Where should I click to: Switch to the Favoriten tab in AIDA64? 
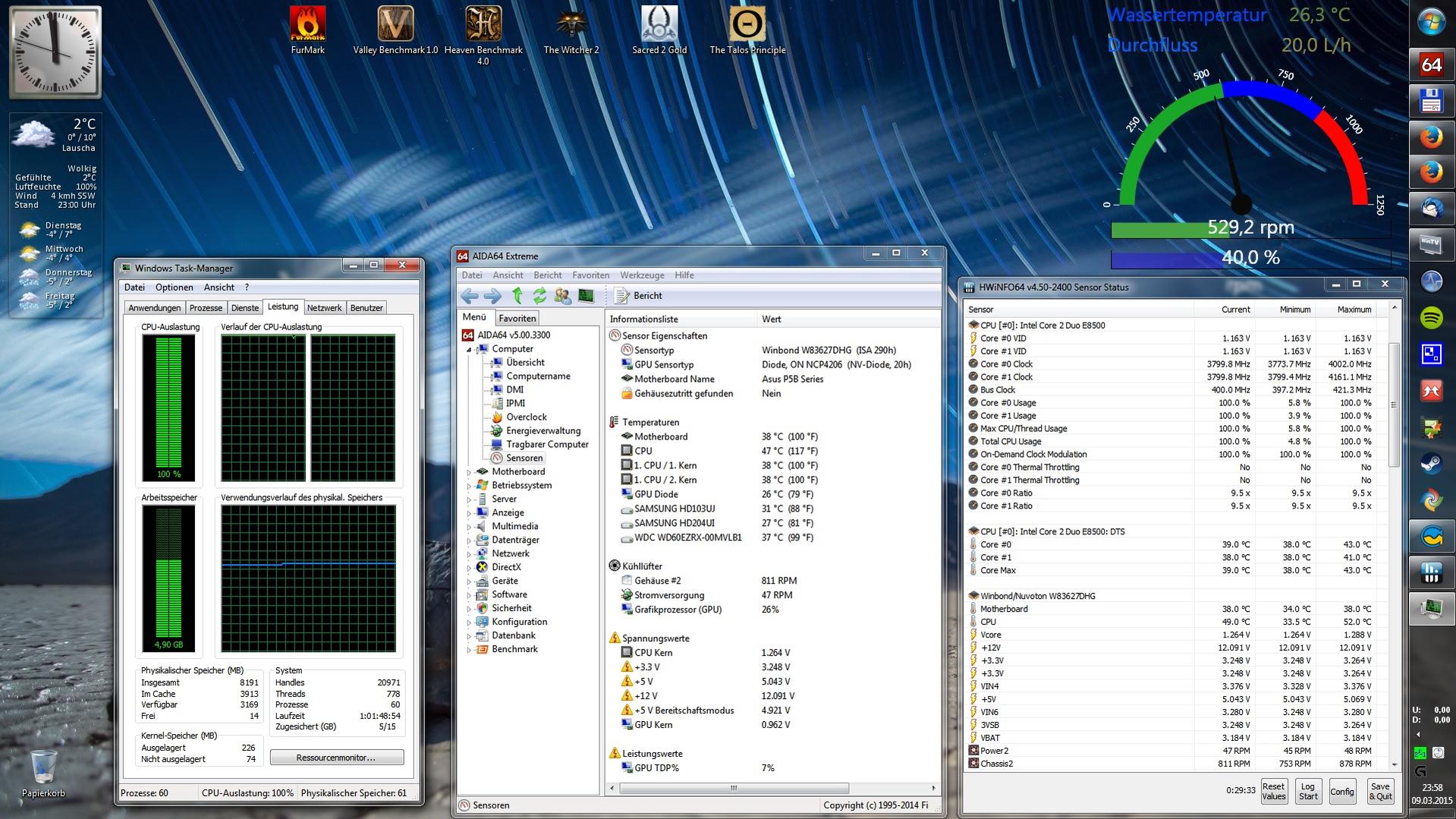point(517,319)
